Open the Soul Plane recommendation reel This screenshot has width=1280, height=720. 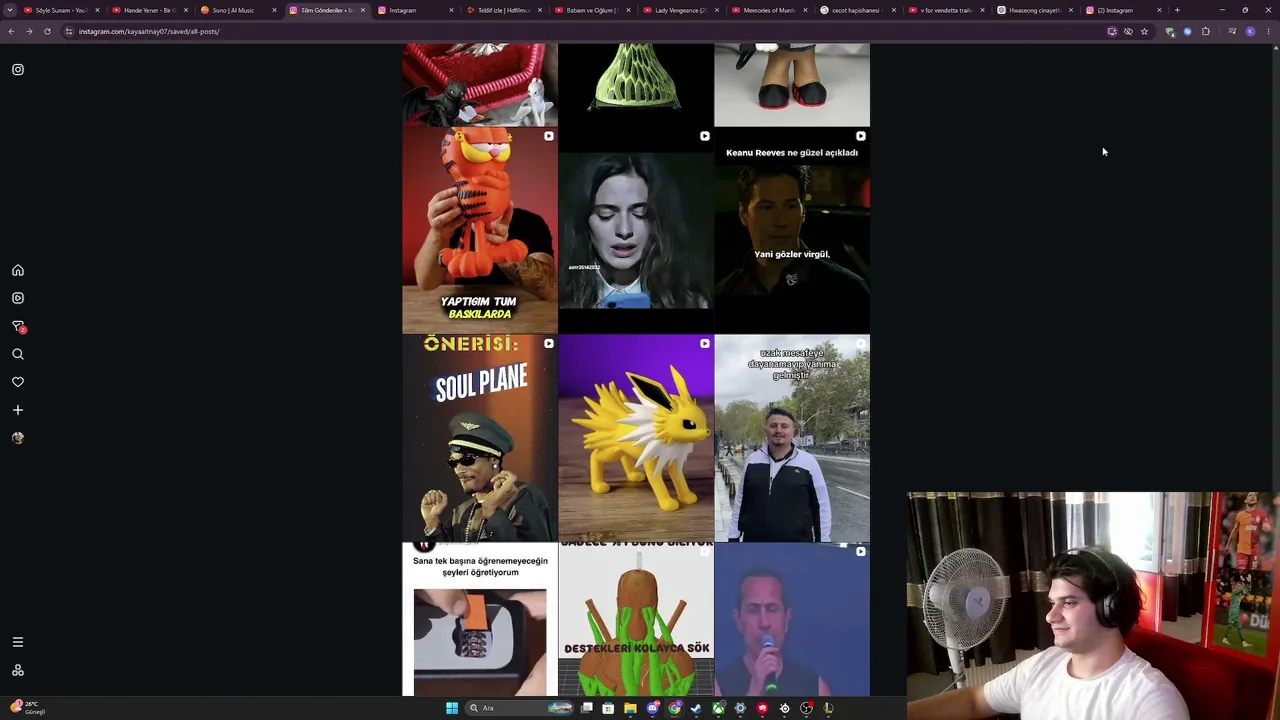pyautogui.click(x=480, y=438)
